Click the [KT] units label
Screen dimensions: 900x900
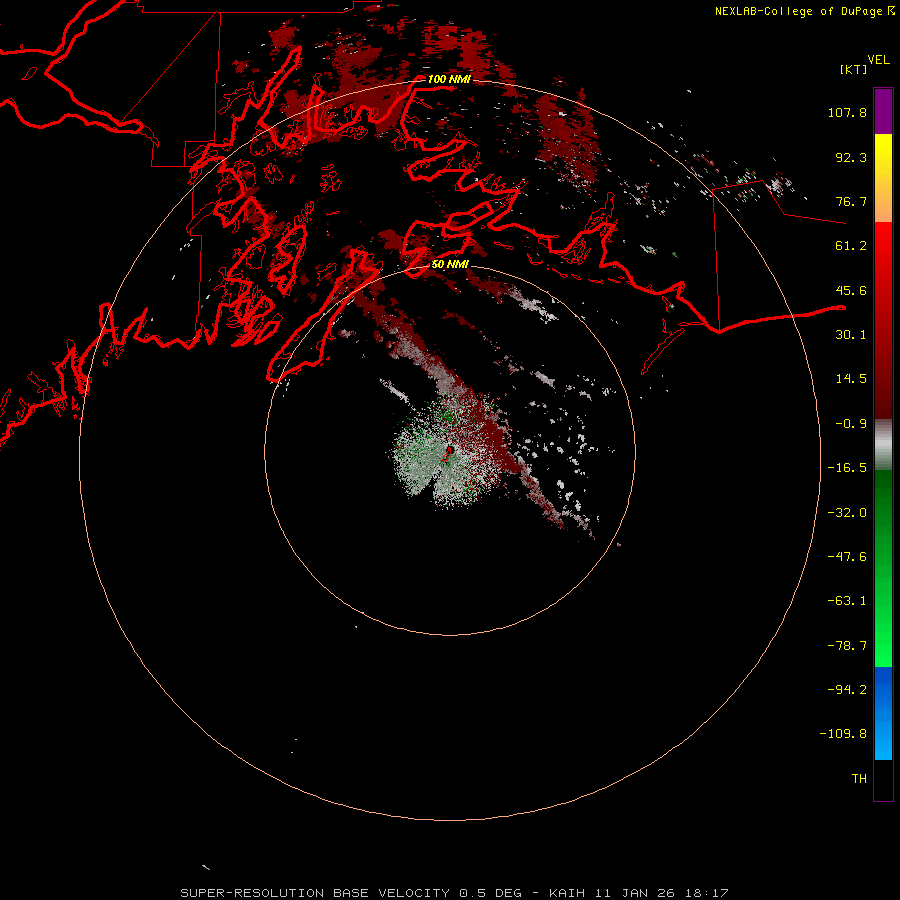point(854,69)
